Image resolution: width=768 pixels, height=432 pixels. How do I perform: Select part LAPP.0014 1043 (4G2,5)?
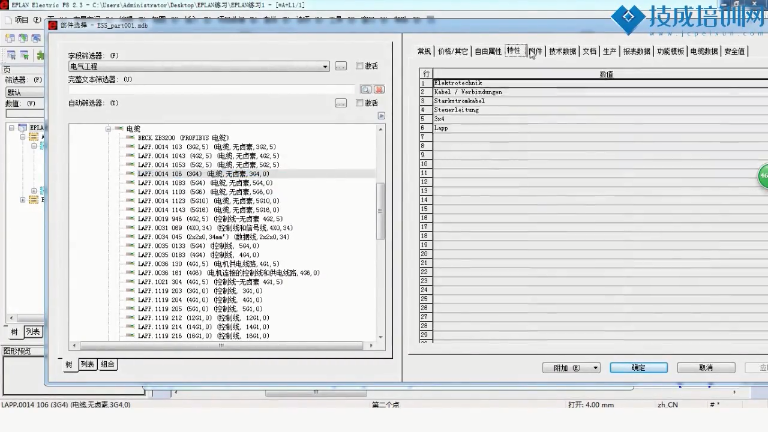point(209,156)
